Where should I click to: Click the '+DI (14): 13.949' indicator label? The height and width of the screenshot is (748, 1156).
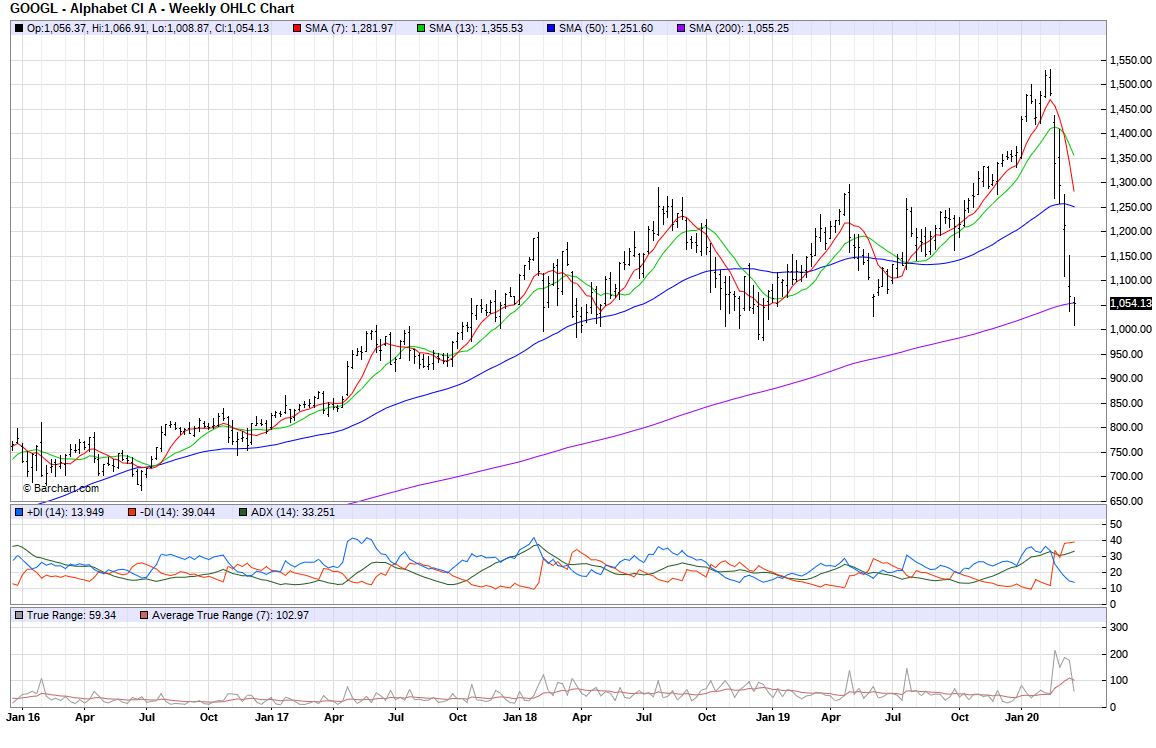(65, 512)
